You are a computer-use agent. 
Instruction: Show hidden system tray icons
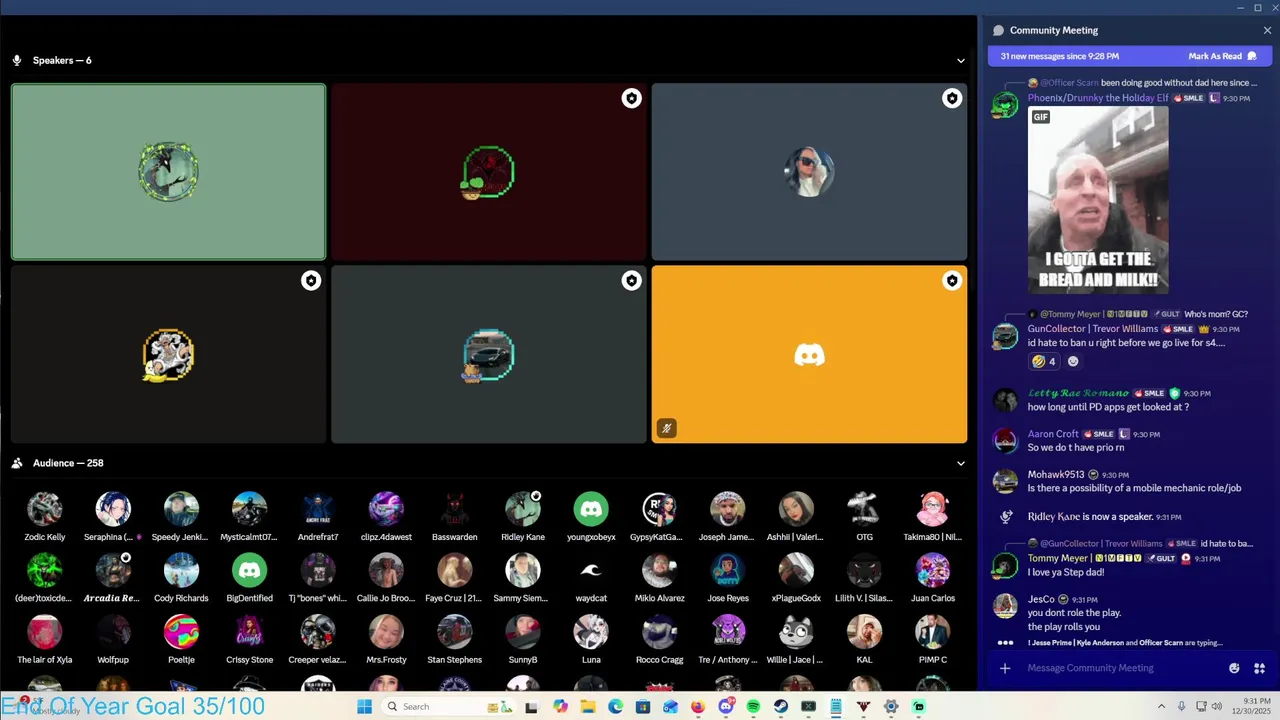coord(1161,706)
